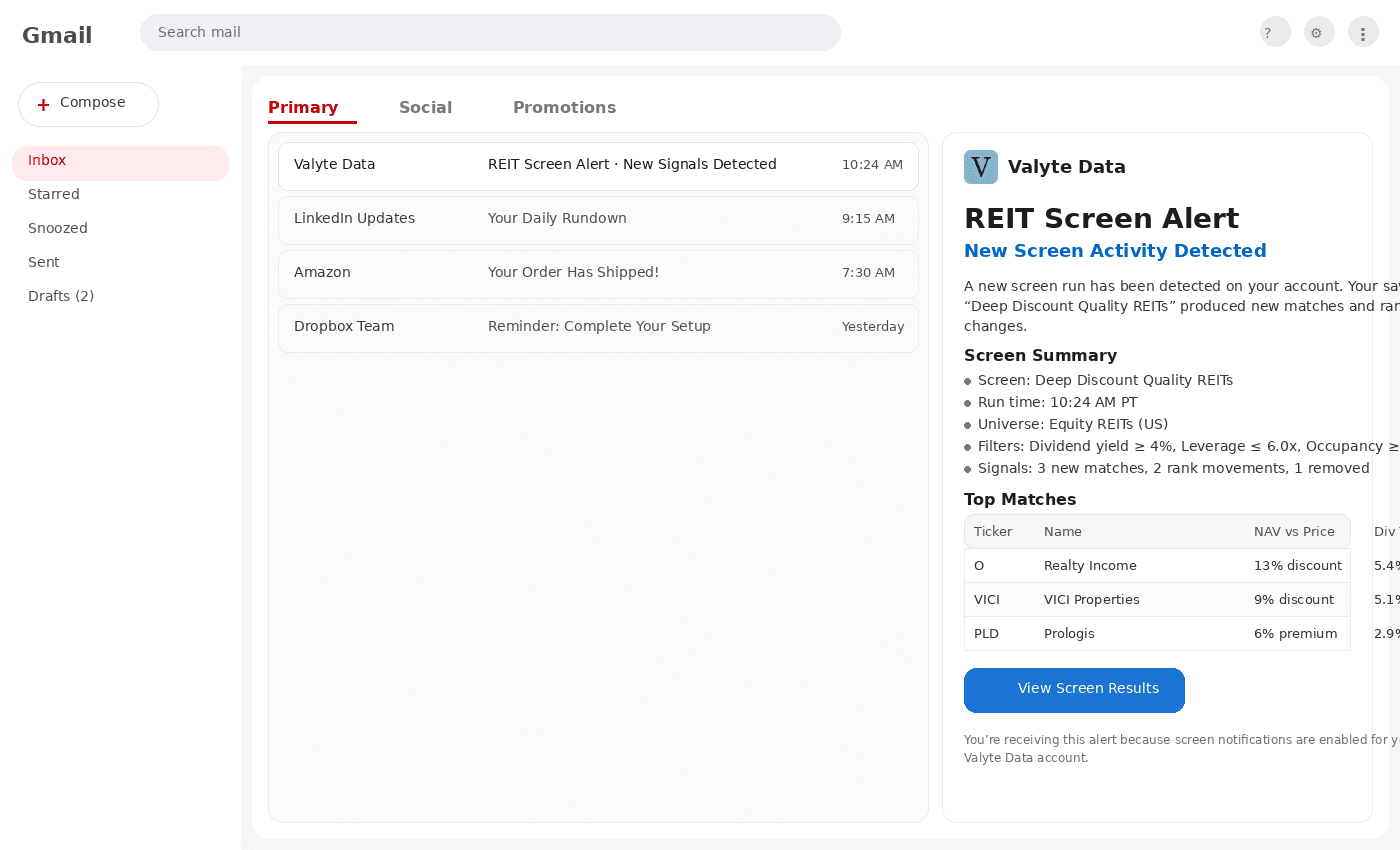Click the View Screen Results button
Screen dimensions: 1400x850
click(1074, 690)
